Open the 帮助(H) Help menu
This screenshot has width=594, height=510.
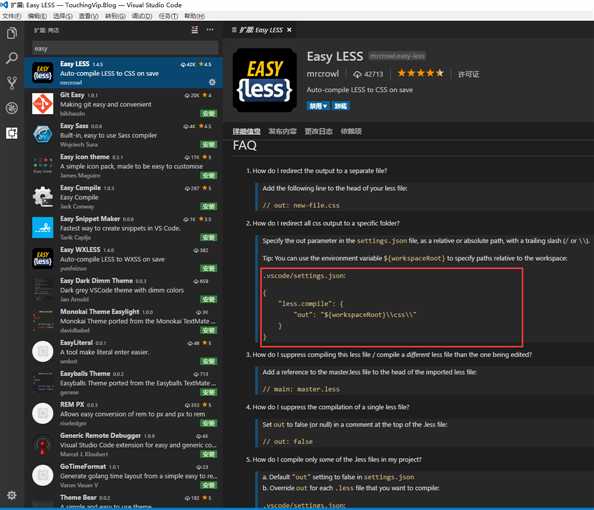coord(194,16)
